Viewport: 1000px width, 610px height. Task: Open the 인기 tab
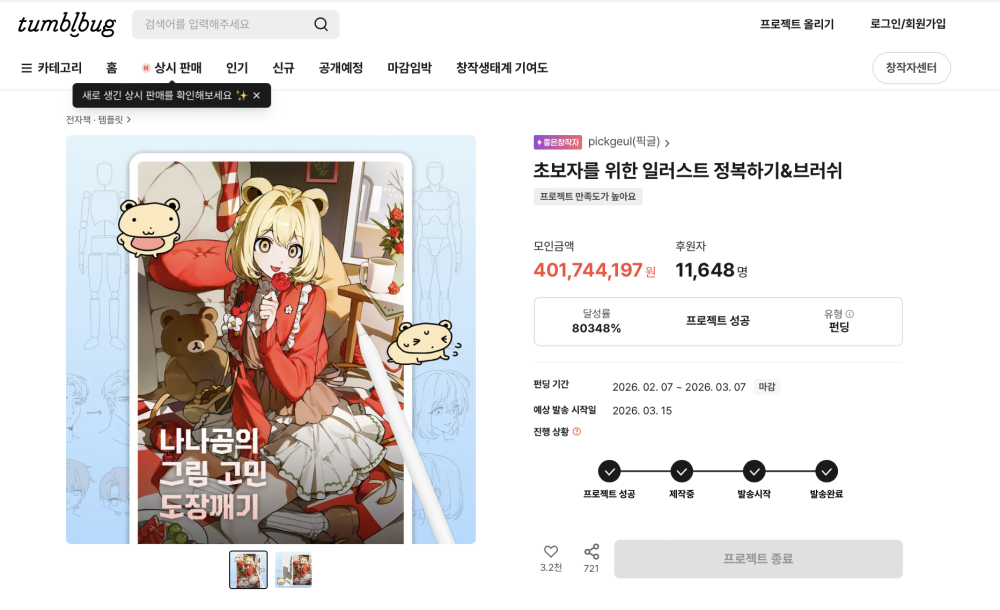point(237,68)
